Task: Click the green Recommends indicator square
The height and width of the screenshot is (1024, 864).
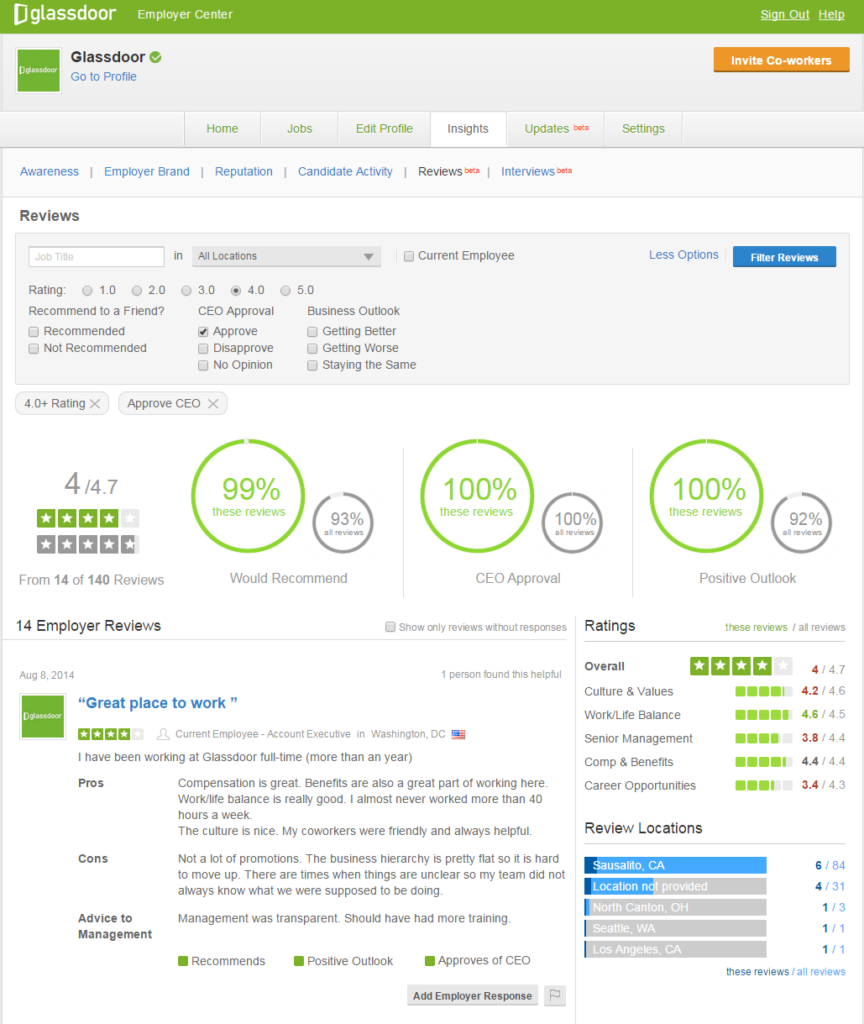Action: point(184,961)
